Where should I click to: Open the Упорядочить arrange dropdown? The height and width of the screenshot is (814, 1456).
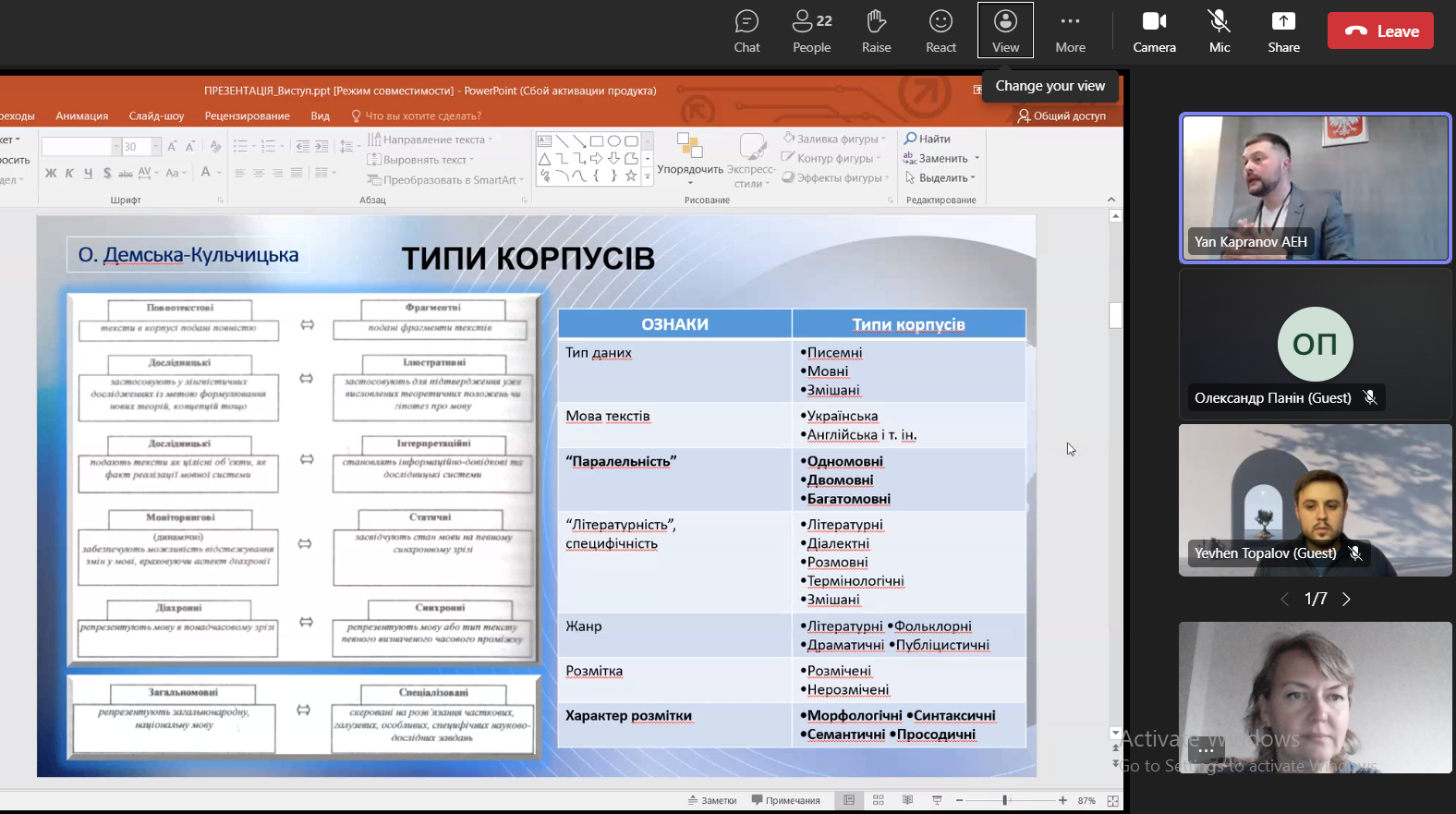(689, 170)
